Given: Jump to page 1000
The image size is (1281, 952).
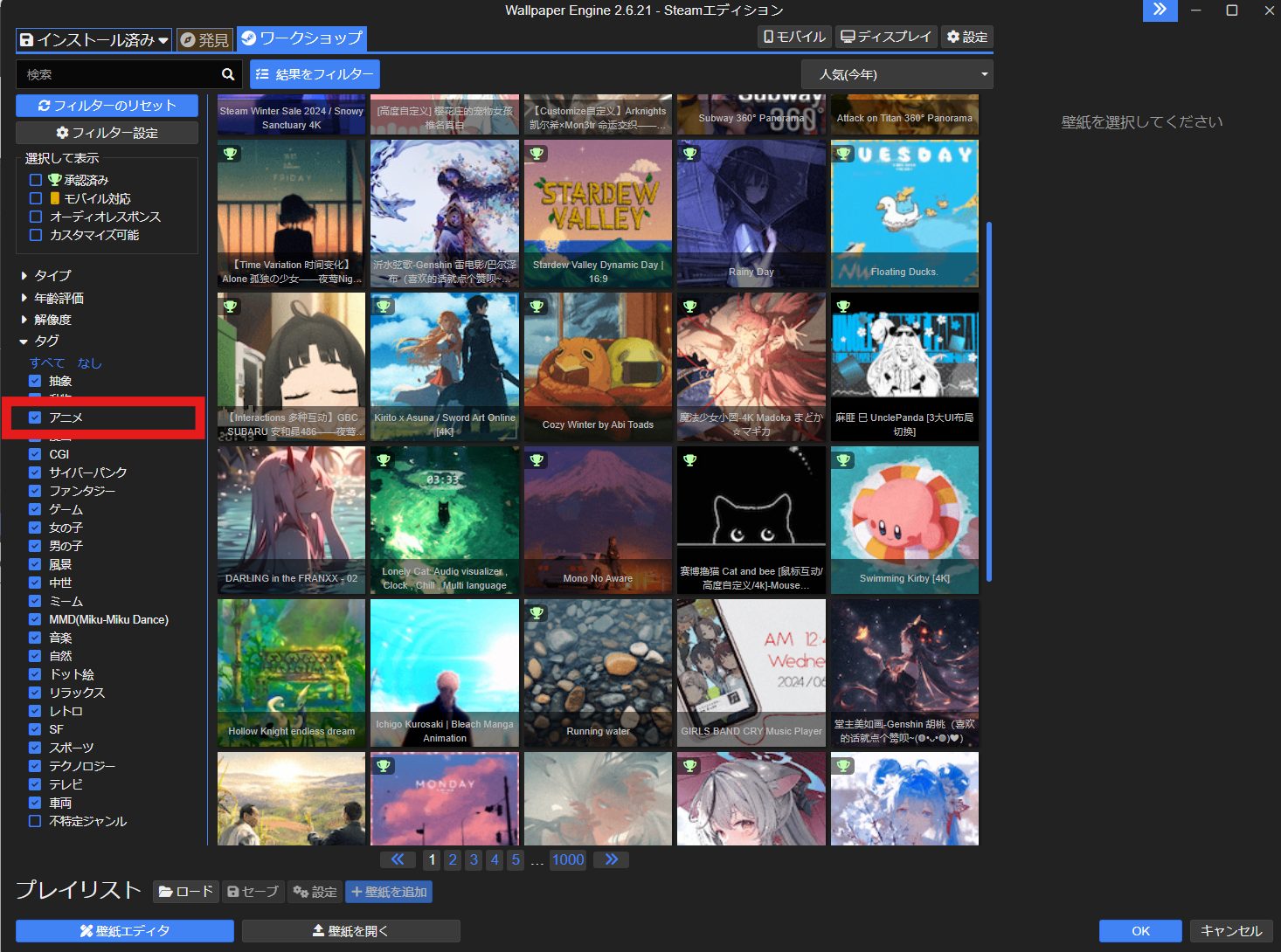Looking at the screenshot, I should coord(568,859).
